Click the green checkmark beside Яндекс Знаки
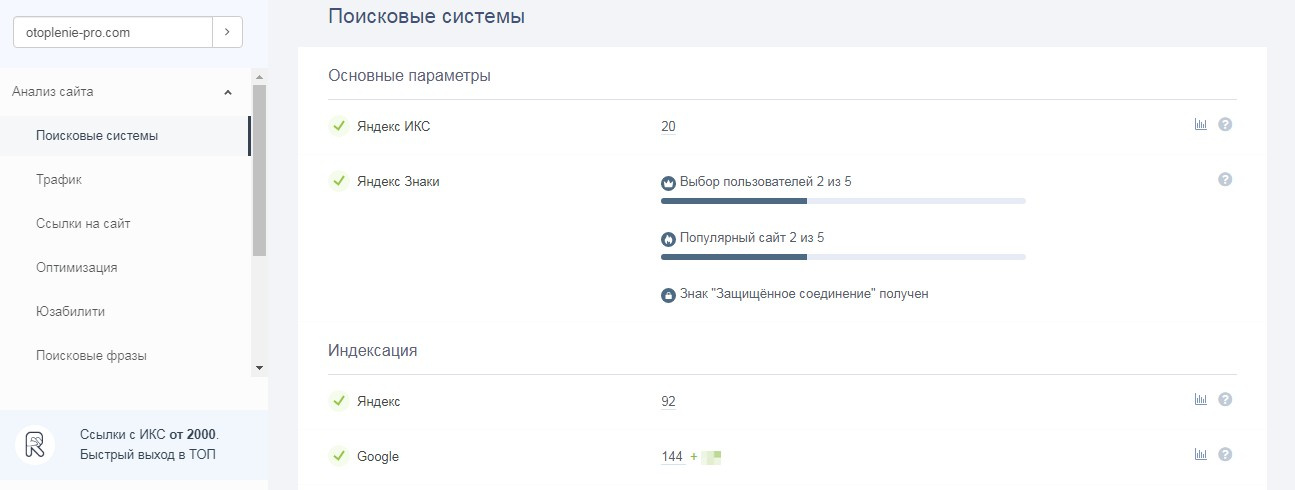 [x=338, y=181]
